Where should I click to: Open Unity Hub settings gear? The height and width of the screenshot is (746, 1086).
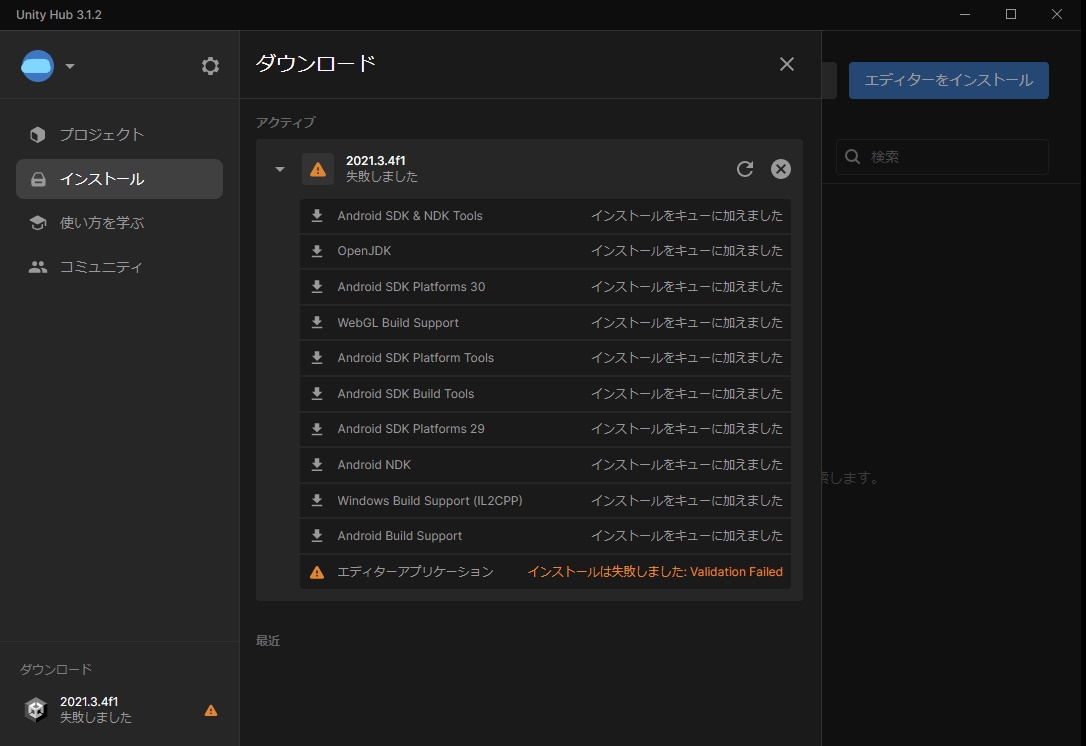click(210, 65)
